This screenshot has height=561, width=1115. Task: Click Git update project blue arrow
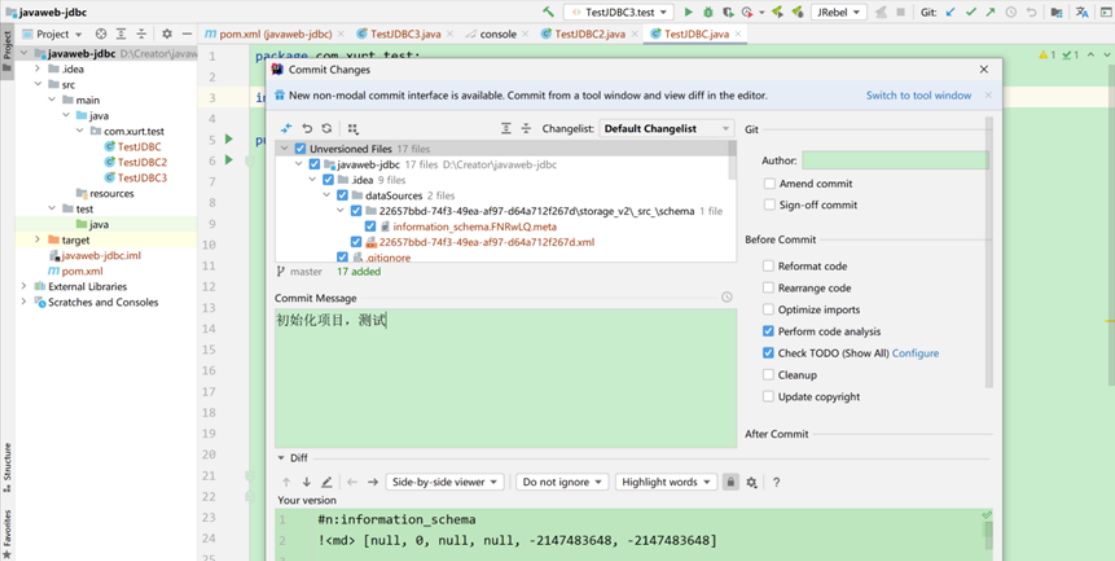(950, 12)
